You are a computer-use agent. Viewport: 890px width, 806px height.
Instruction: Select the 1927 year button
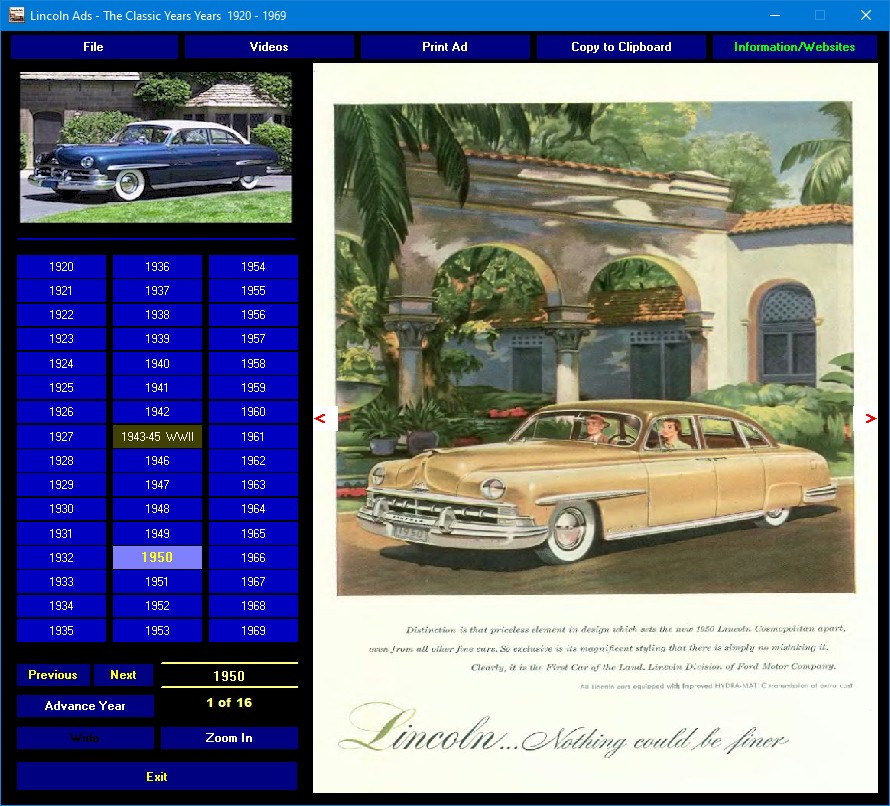(61, 436)
